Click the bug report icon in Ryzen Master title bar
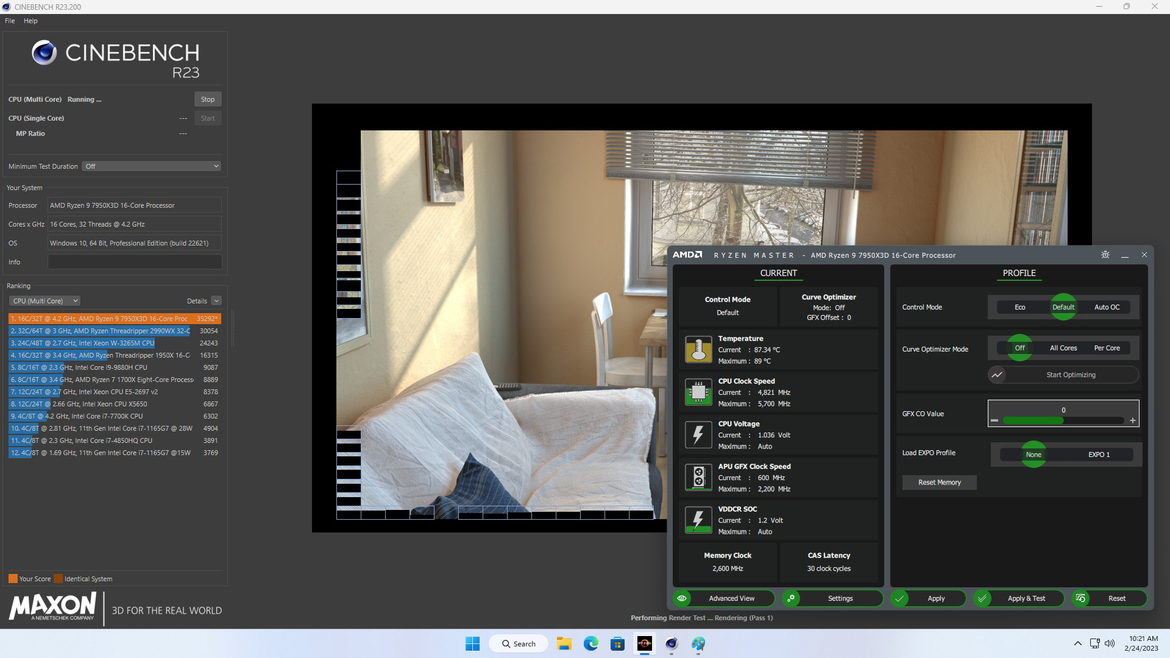The image size is (1170, 658). 1105,254
